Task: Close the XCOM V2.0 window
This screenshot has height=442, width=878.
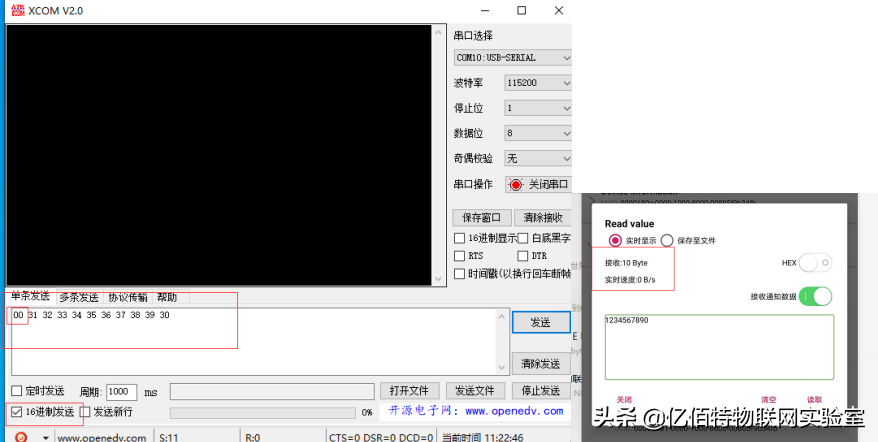Action: point(558,10)
